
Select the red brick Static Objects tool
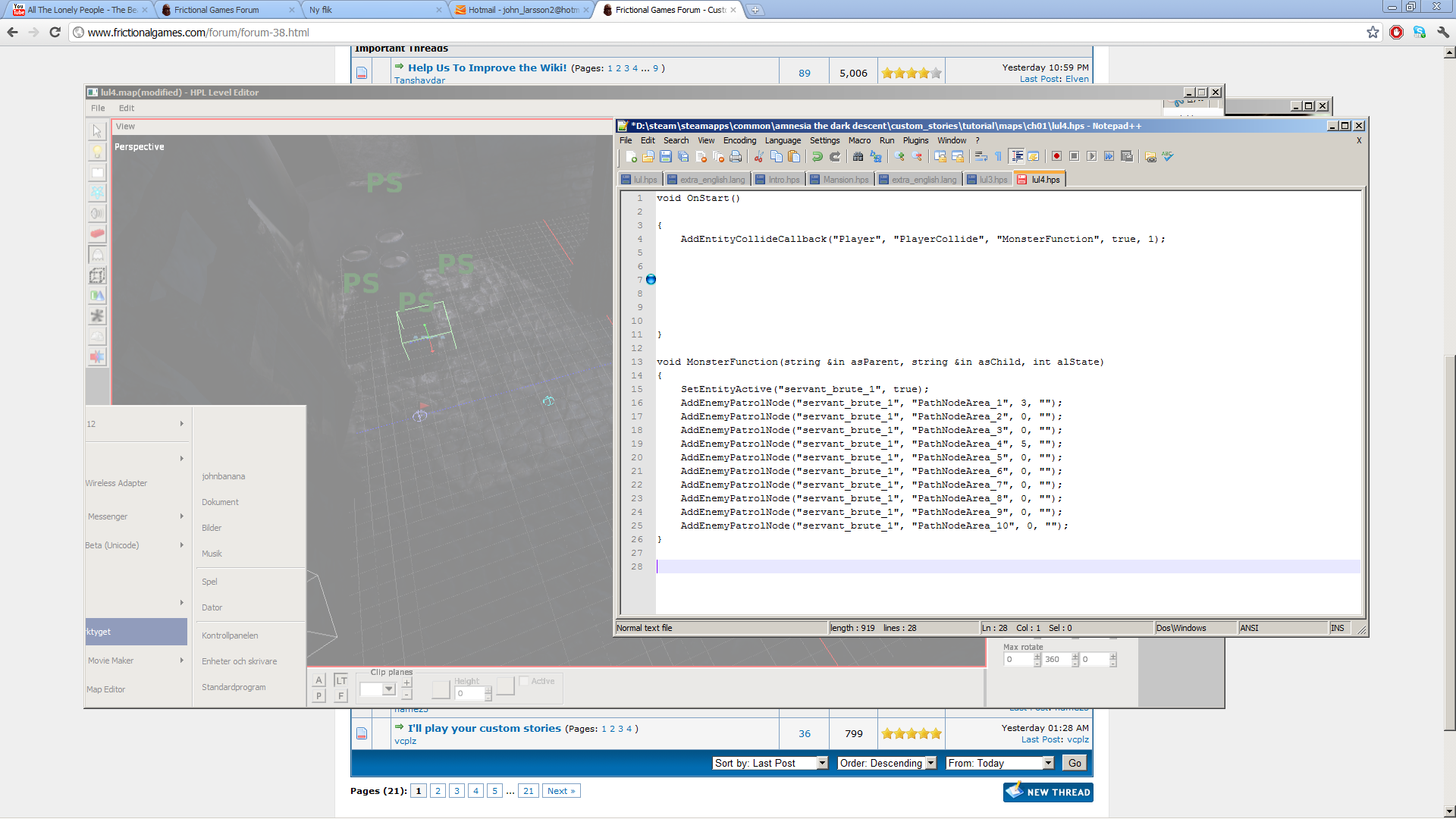pyautogui.click(x=97, y=234)
